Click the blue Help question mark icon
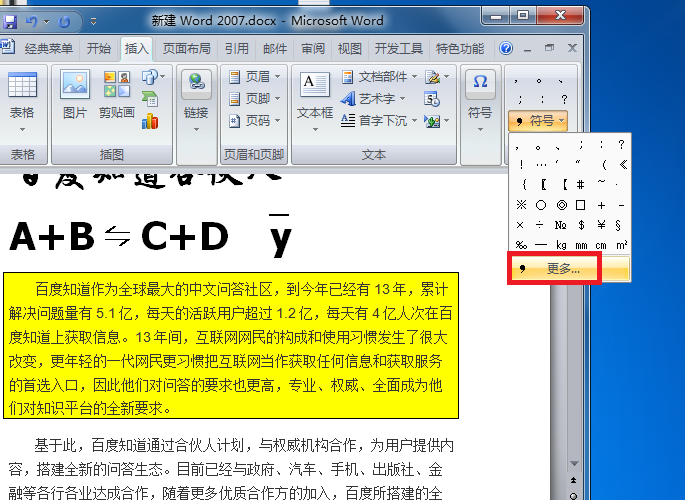Image resolution: width=685 pixels, height=500 pixels. pyautogui.click(x=506, y=48)
